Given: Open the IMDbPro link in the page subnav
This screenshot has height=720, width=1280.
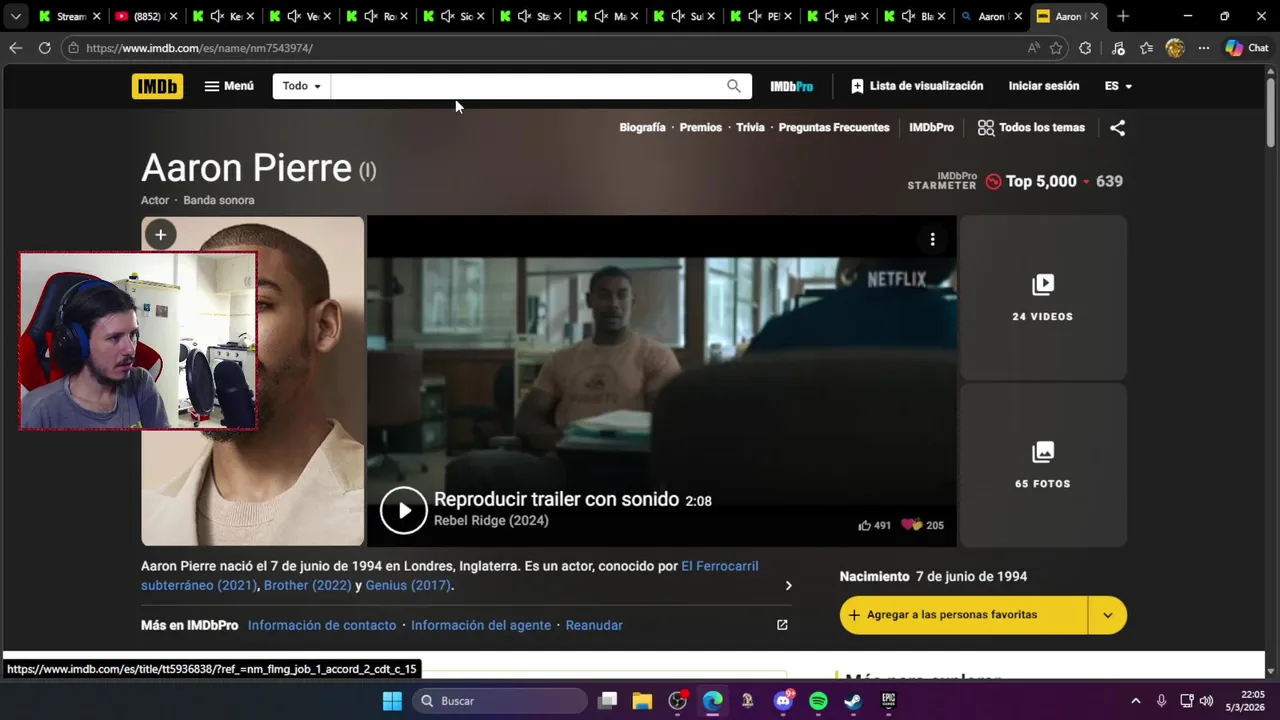Looking at the screenshot, I should (931, 127).
